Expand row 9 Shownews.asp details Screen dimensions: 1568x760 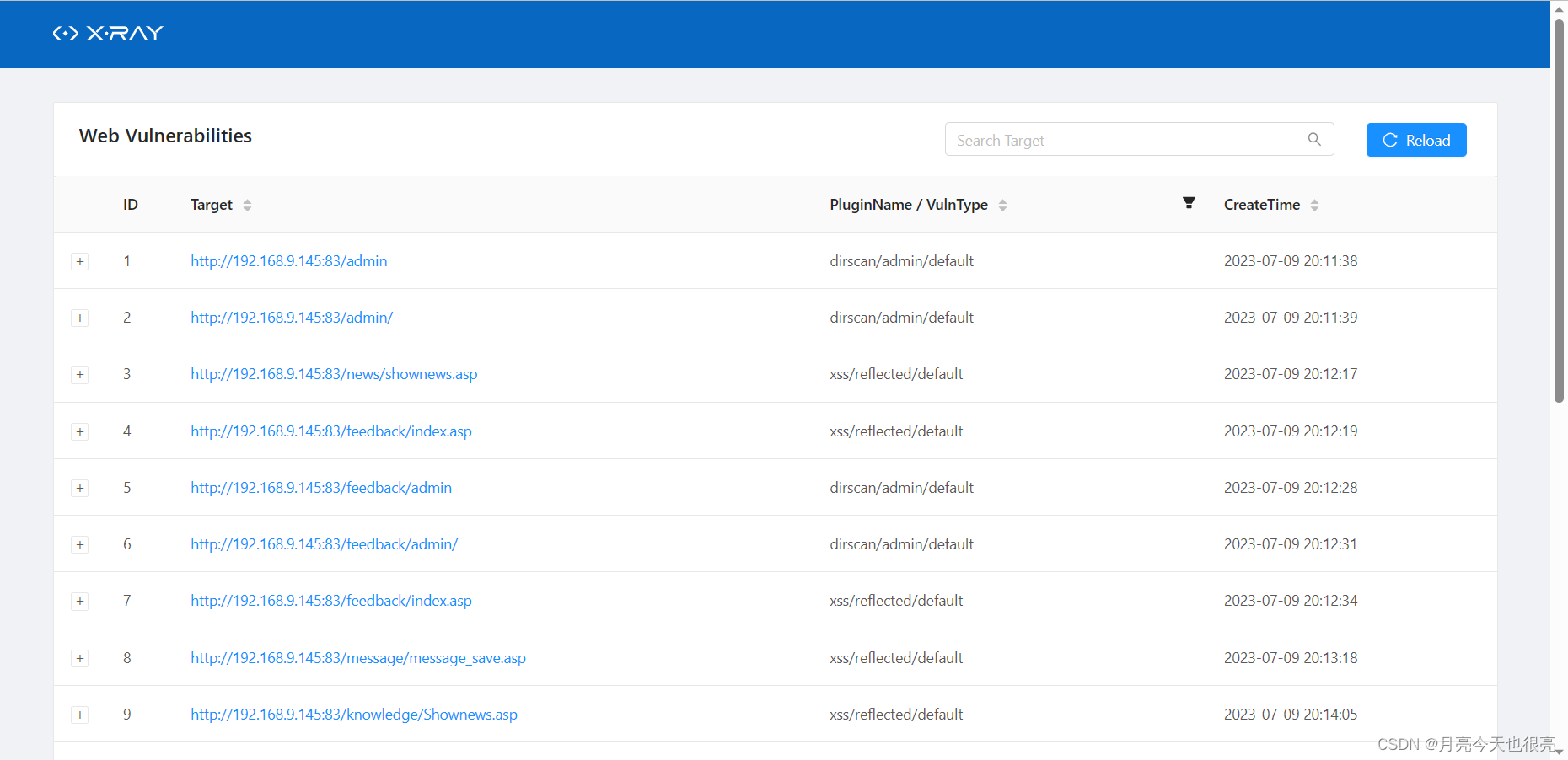click(x=80, y=715)
